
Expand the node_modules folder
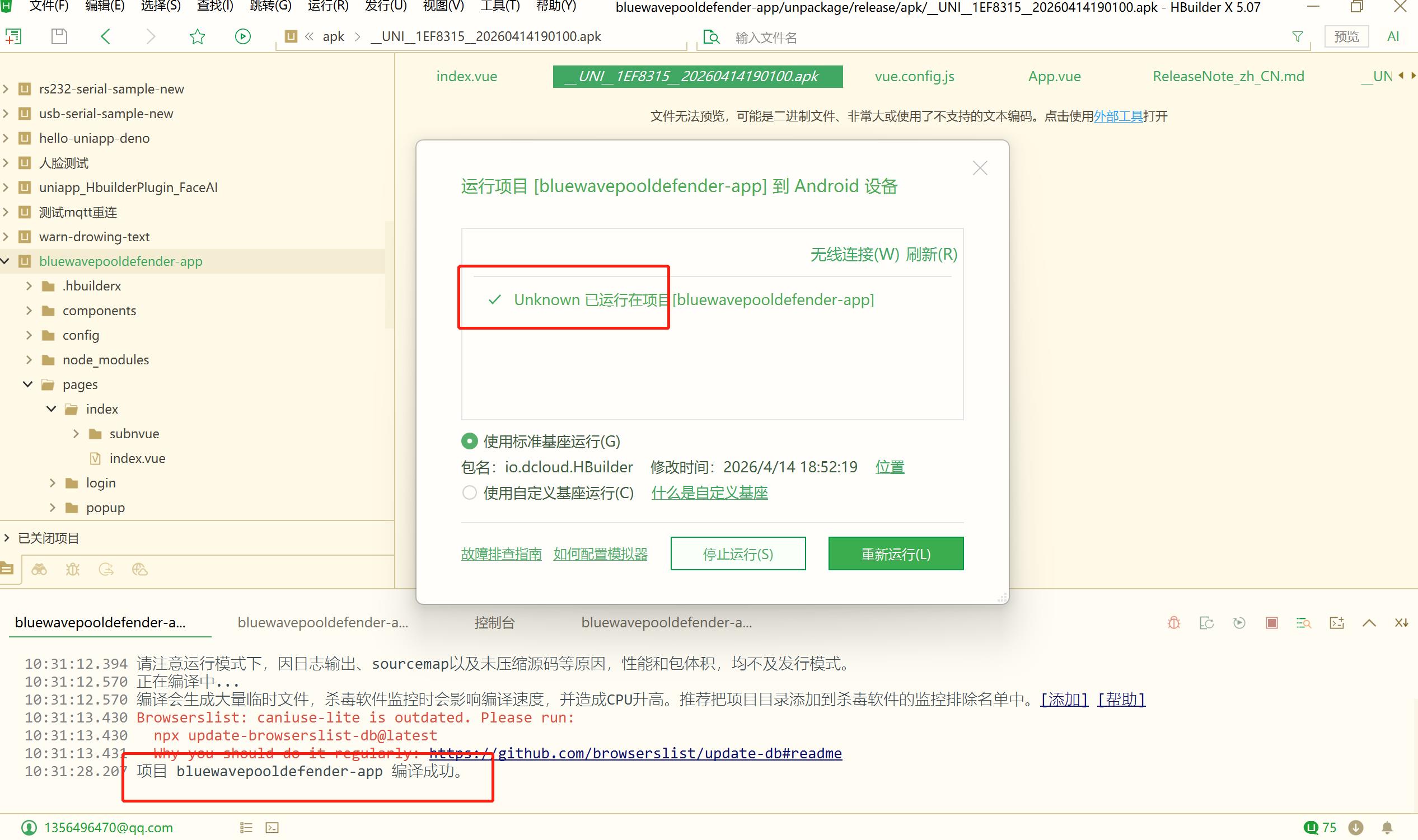click(x=29, y=360)
